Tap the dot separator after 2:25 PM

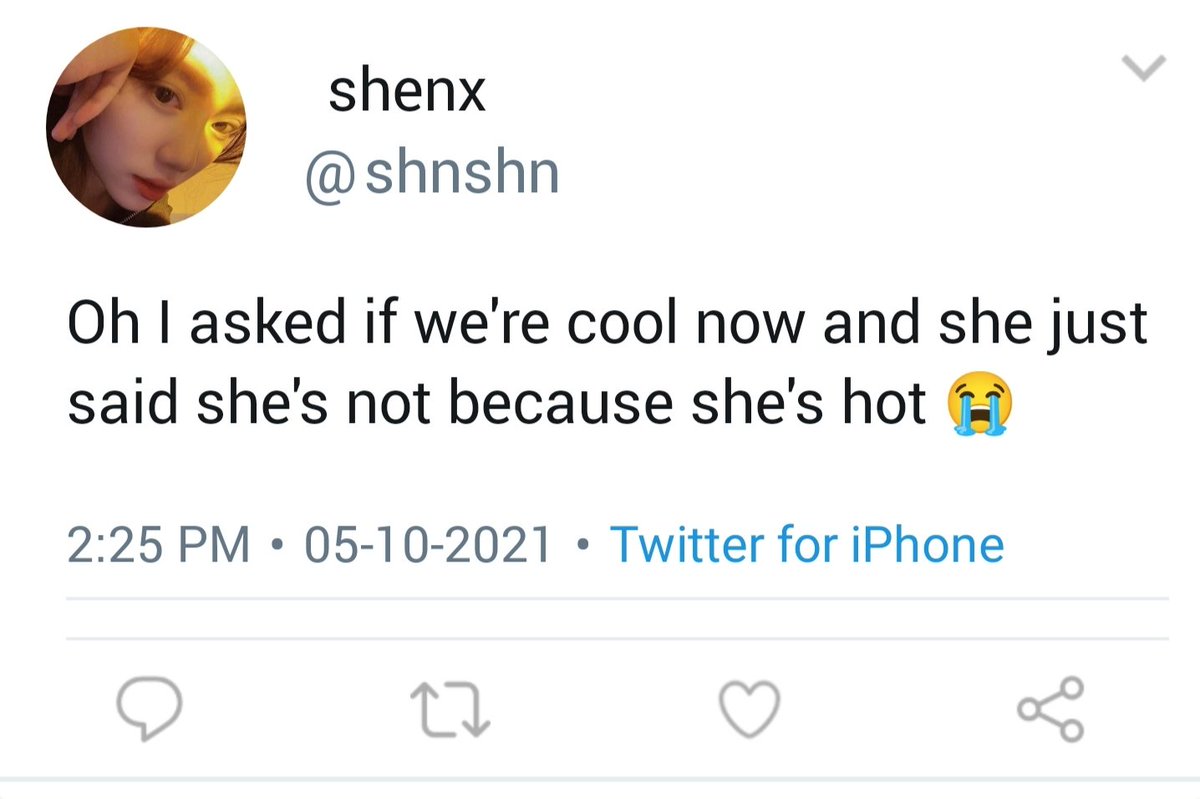(x=277, y=547)
